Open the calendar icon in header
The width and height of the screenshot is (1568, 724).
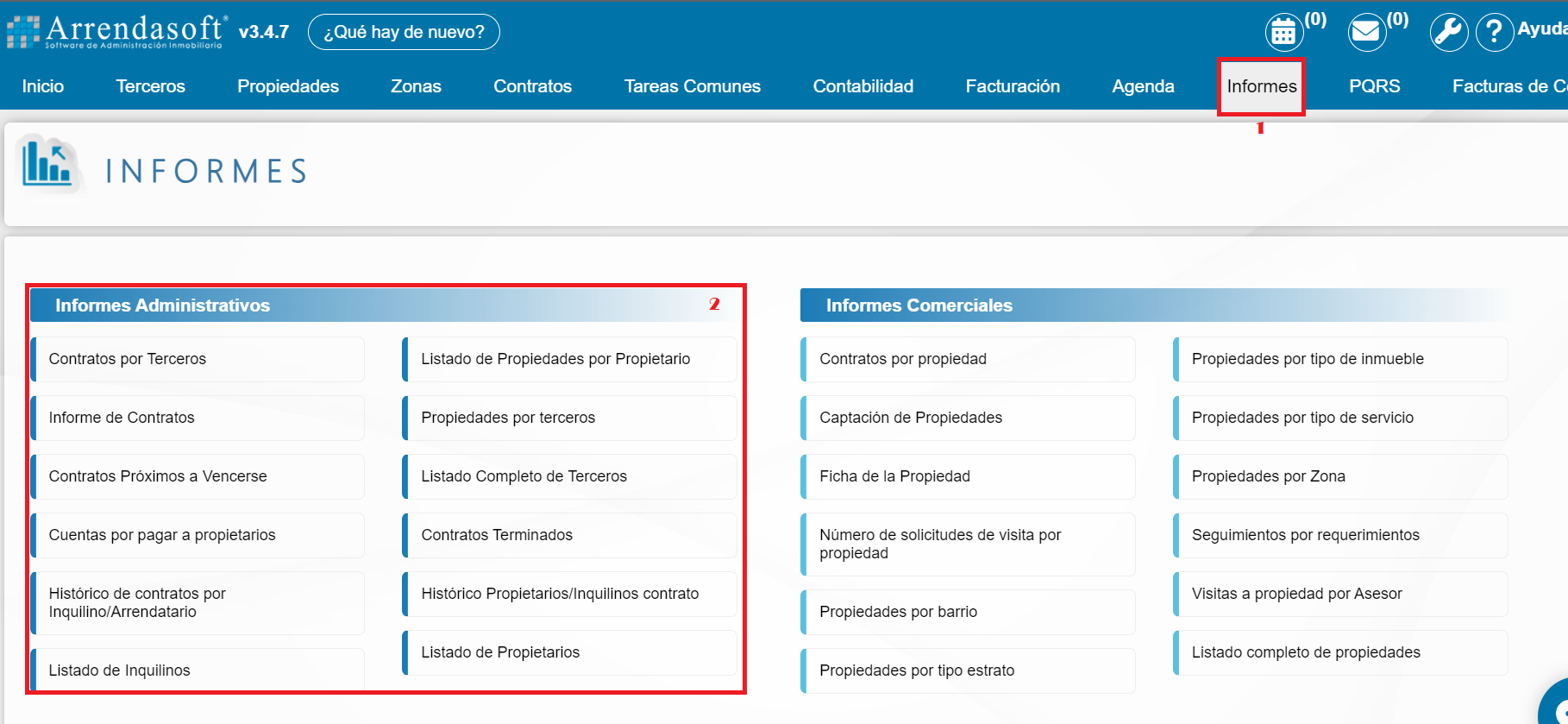tap(1283, 33)
